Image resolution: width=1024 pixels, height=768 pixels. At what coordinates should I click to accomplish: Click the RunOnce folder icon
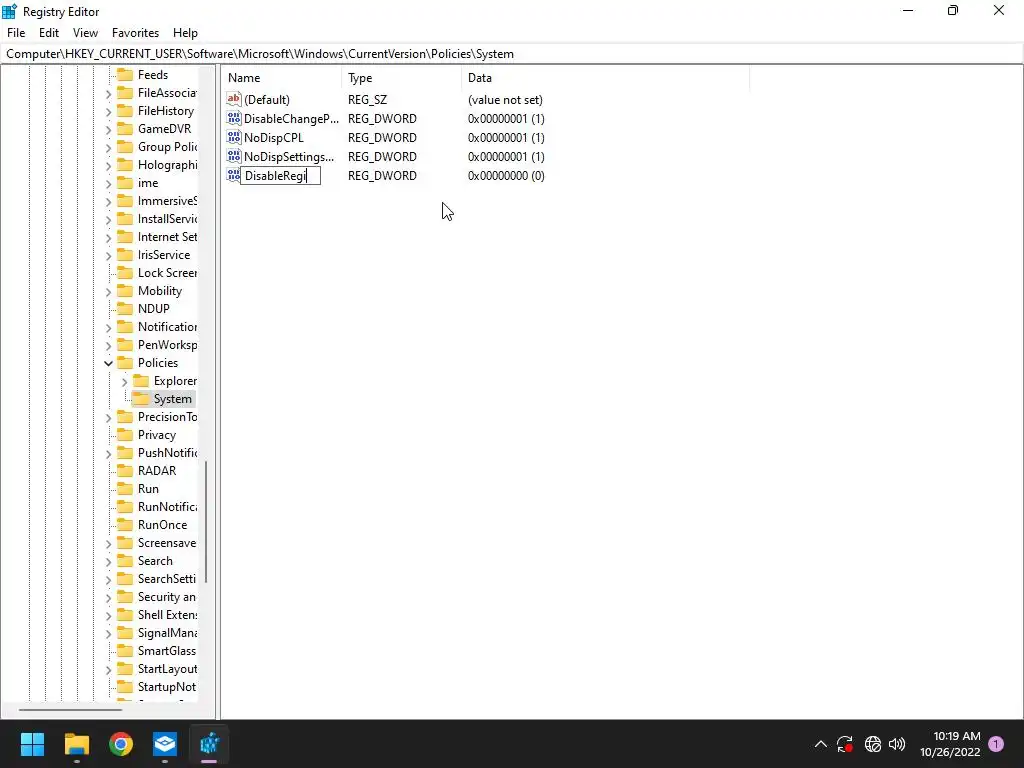pos(125,524)
